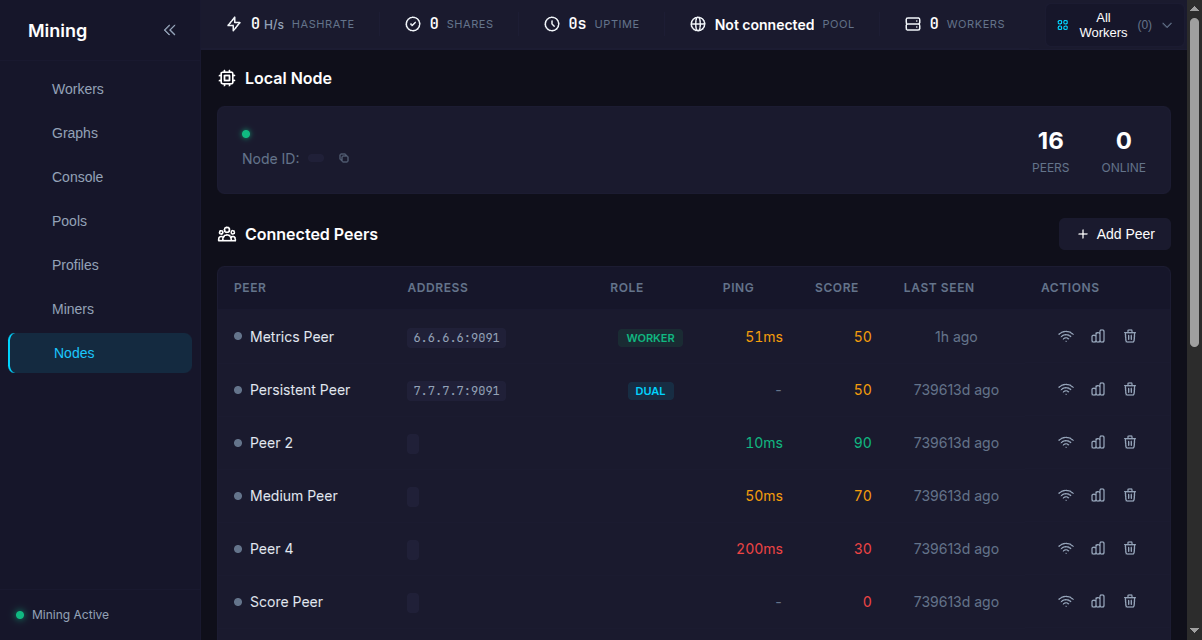
Task: Open stats chart for Peer 4
Action: pos(1098,549)
